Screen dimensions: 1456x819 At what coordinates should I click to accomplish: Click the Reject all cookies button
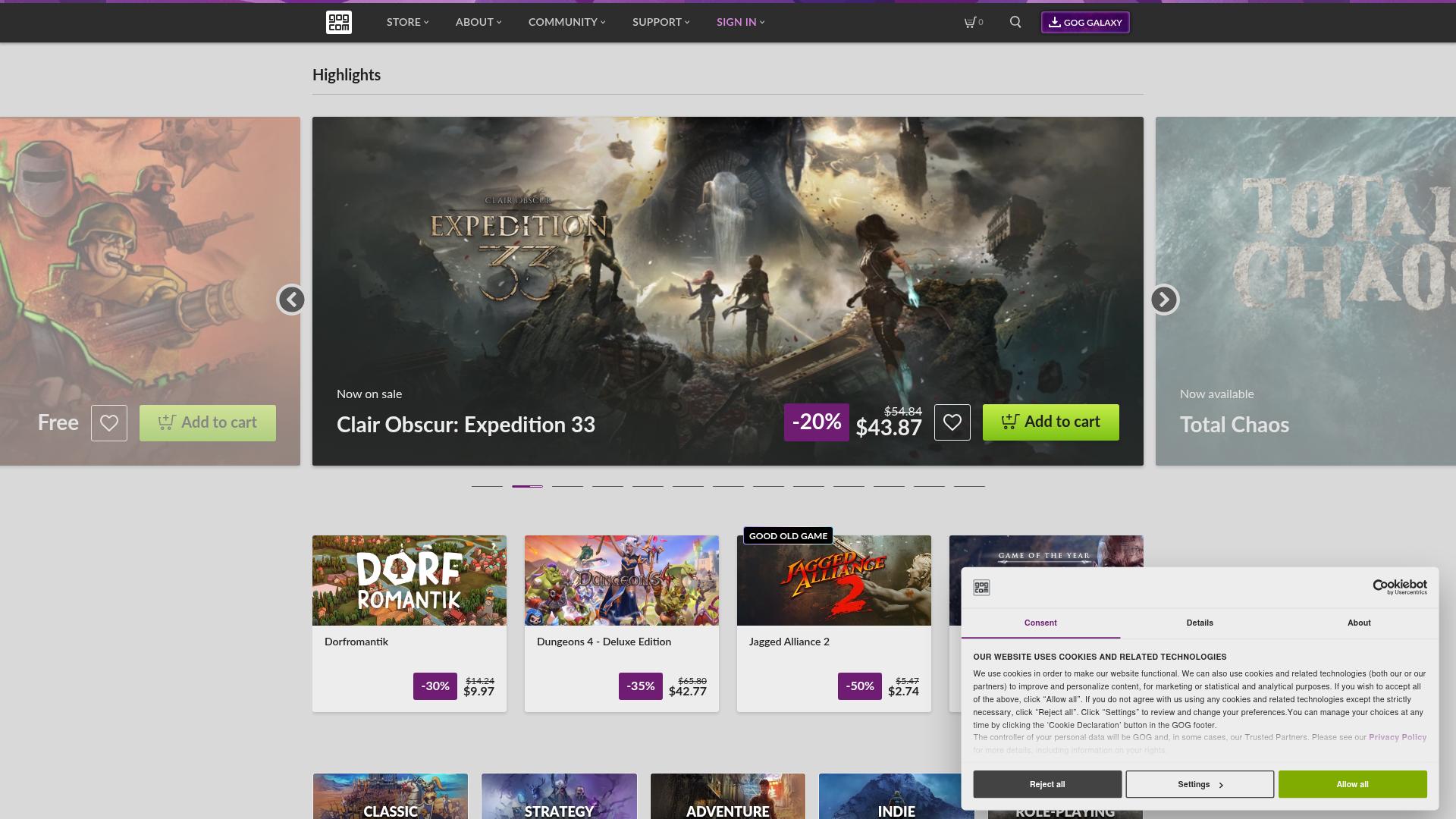point(1046,784)
